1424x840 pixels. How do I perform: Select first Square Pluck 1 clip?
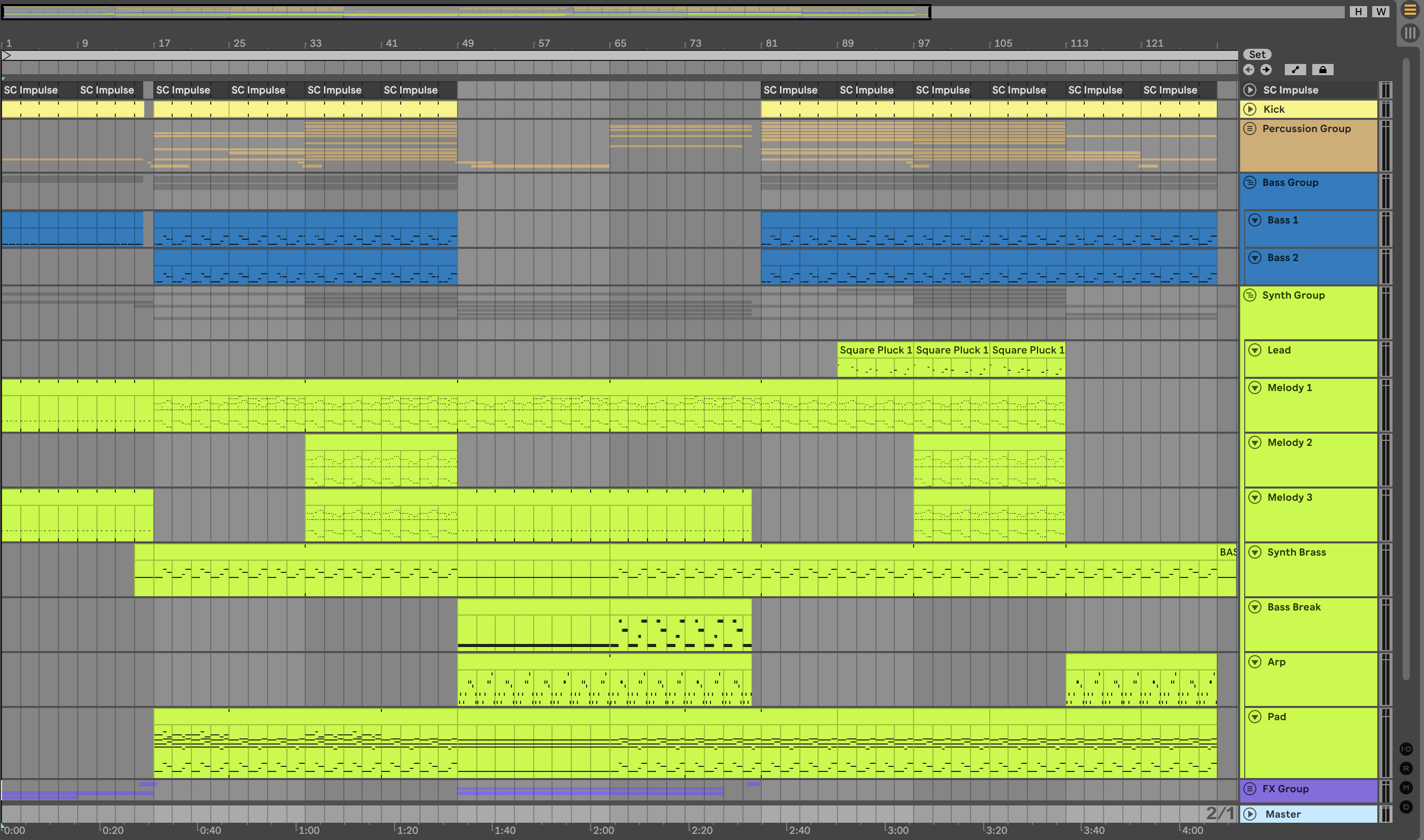coord(875,350)
